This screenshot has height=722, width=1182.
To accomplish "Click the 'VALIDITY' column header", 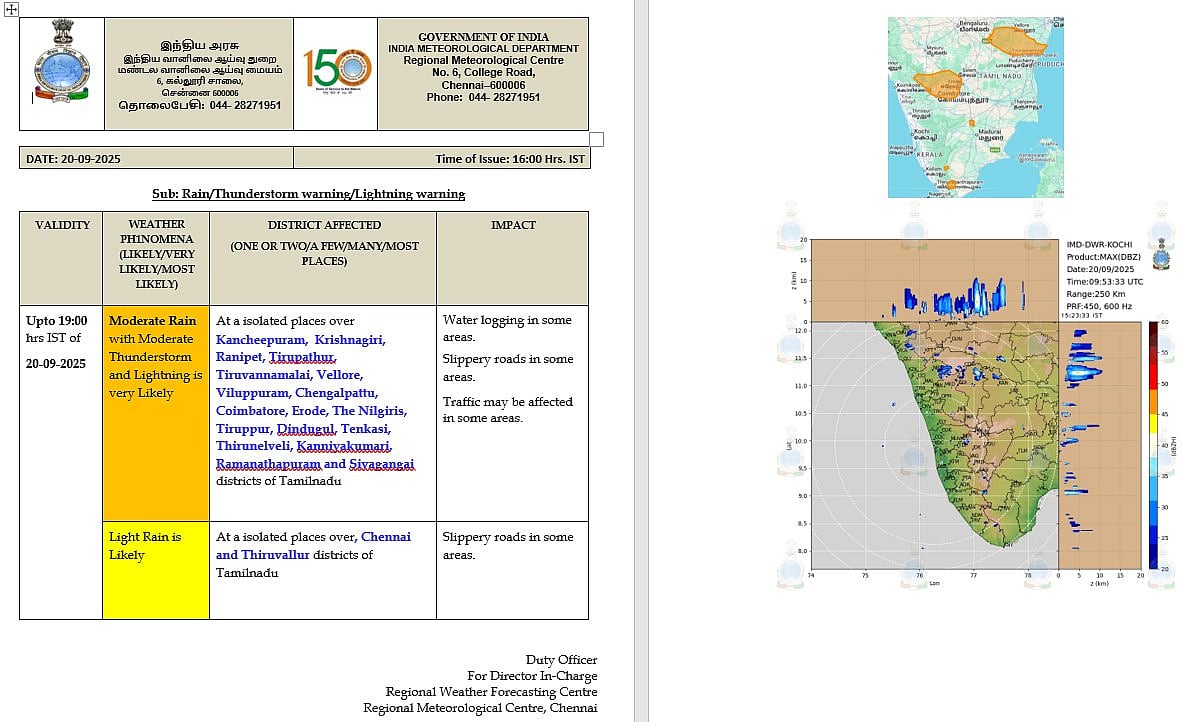I will tap(63, 225).
